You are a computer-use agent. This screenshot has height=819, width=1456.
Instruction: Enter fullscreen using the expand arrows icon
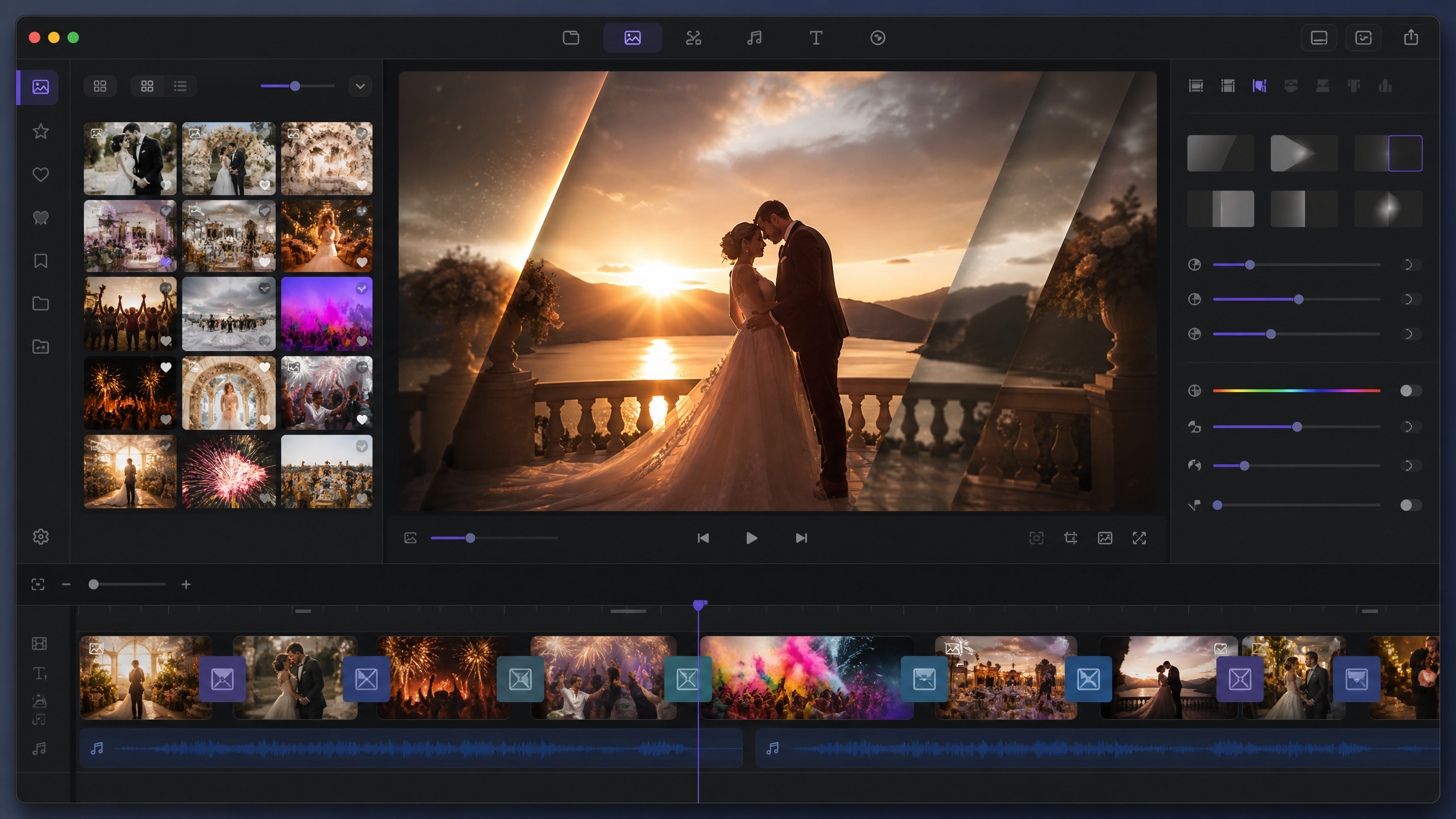tap(1139, 538)
